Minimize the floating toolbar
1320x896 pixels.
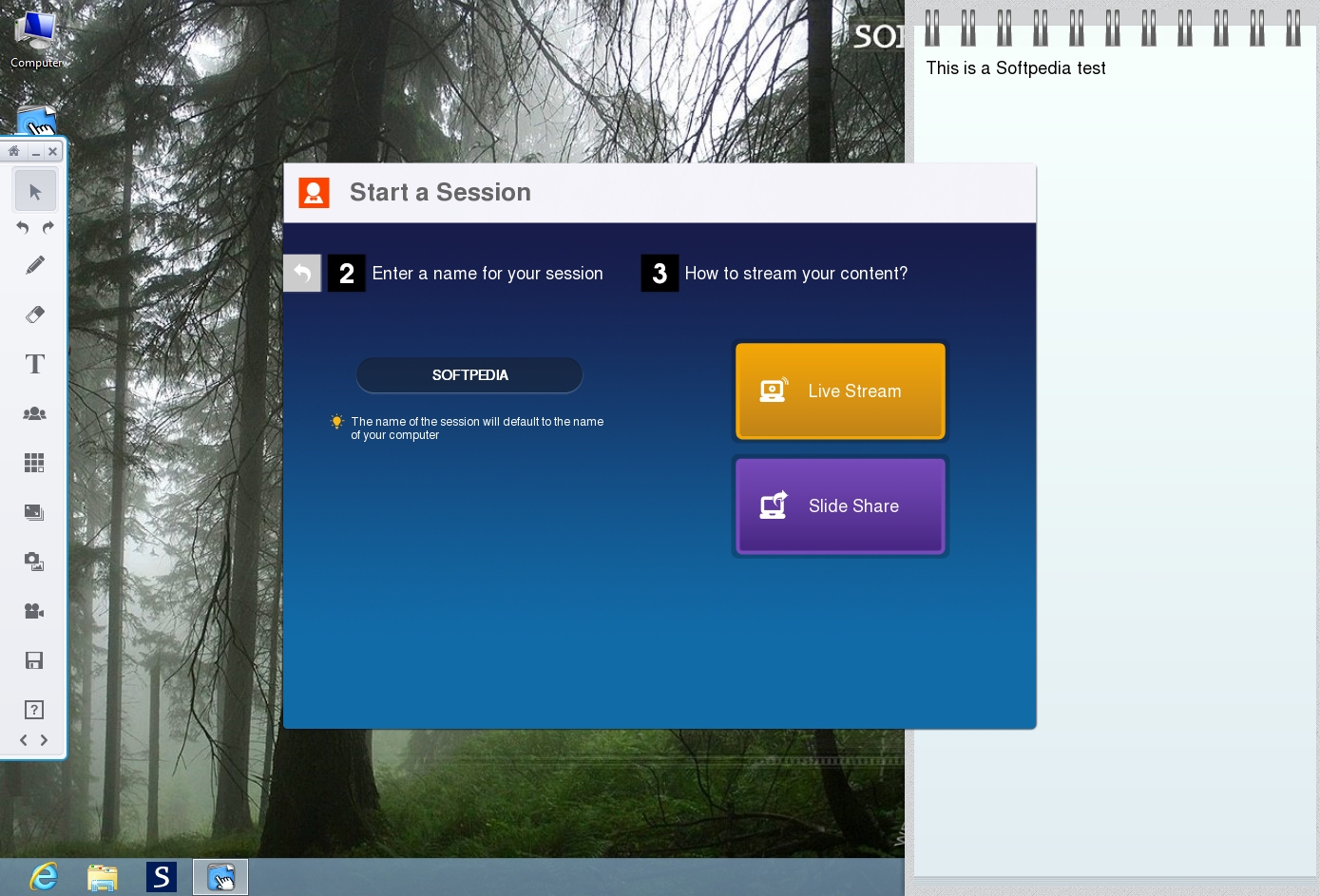tap(36, 152)
